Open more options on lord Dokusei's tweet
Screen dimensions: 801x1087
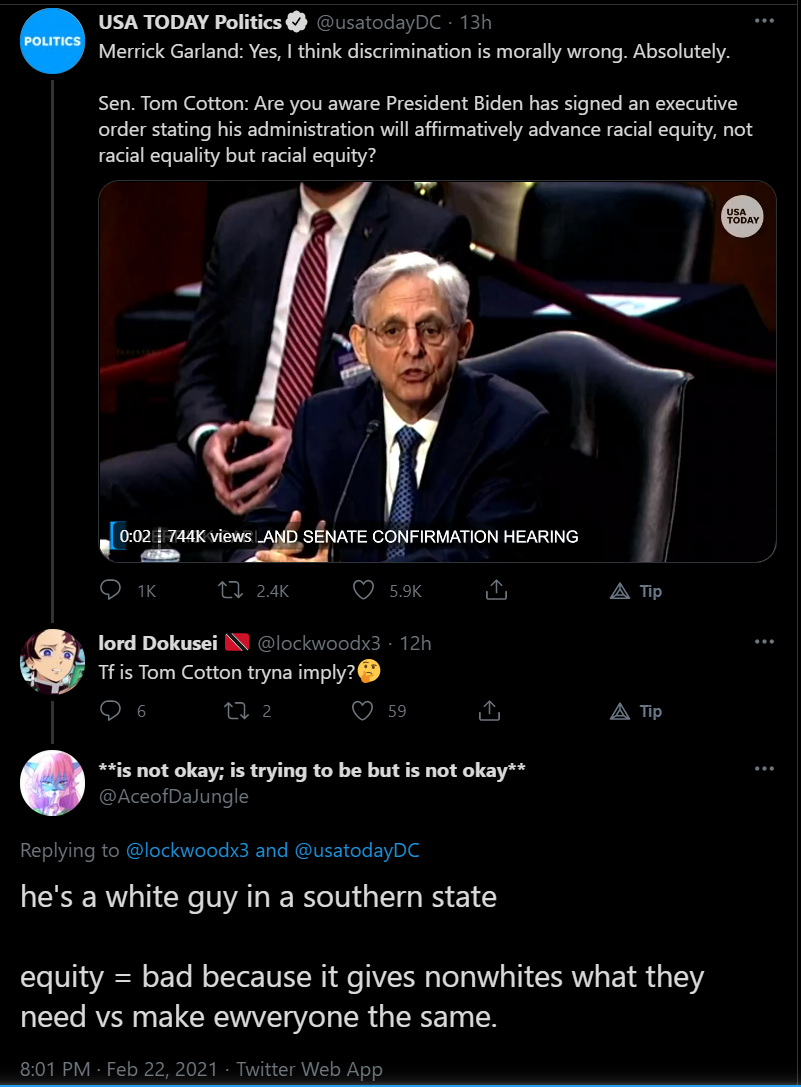pyautogui.click(x=764, y=642)
